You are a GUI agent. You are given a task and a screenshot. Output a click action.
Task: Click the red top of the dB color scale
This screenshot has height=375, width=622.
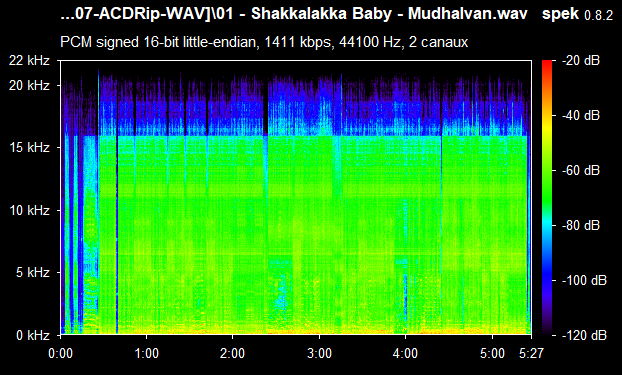point(547,63)
